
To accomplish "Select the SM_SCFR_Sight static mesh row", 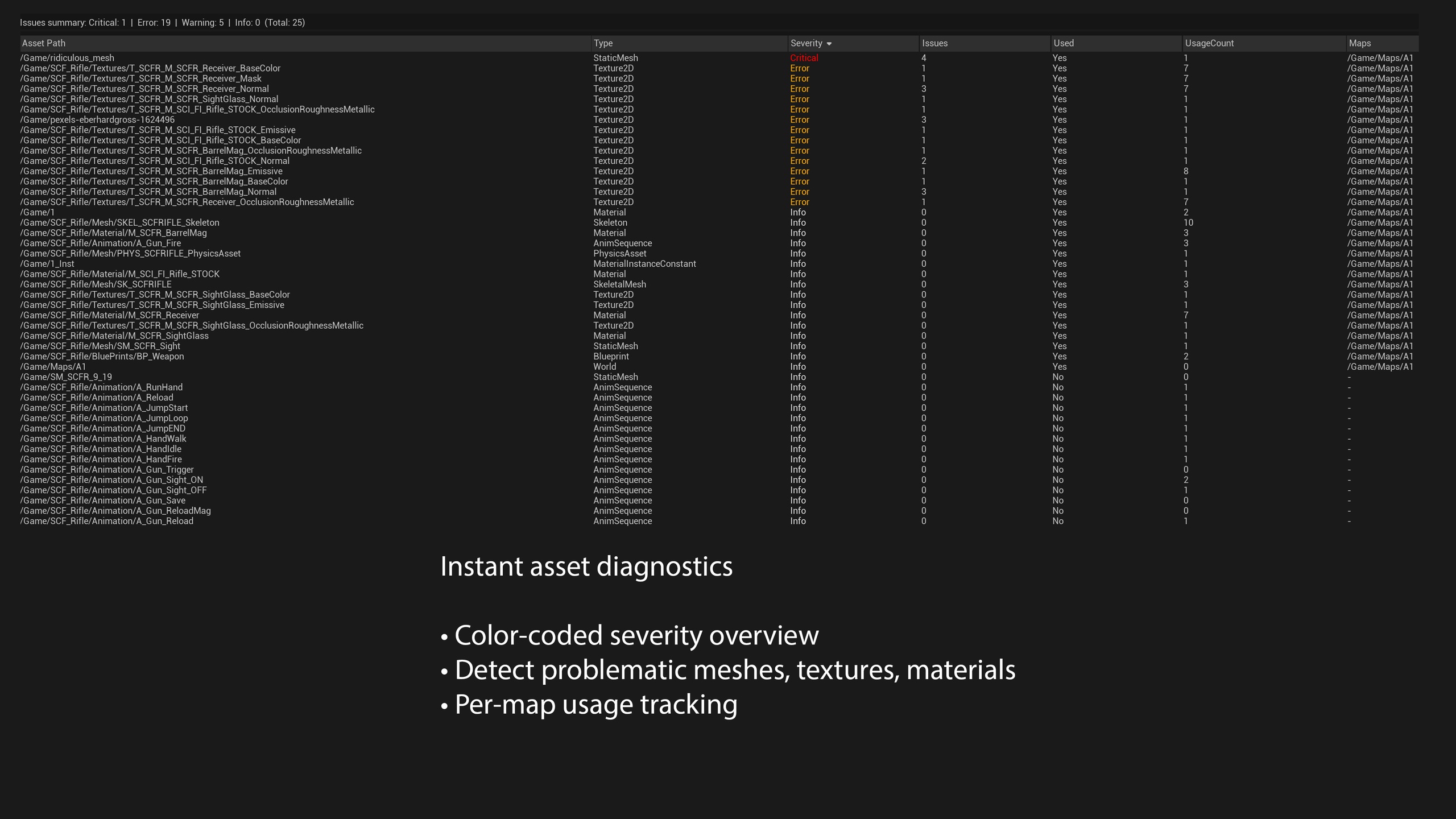I will (x=719, y=346).
